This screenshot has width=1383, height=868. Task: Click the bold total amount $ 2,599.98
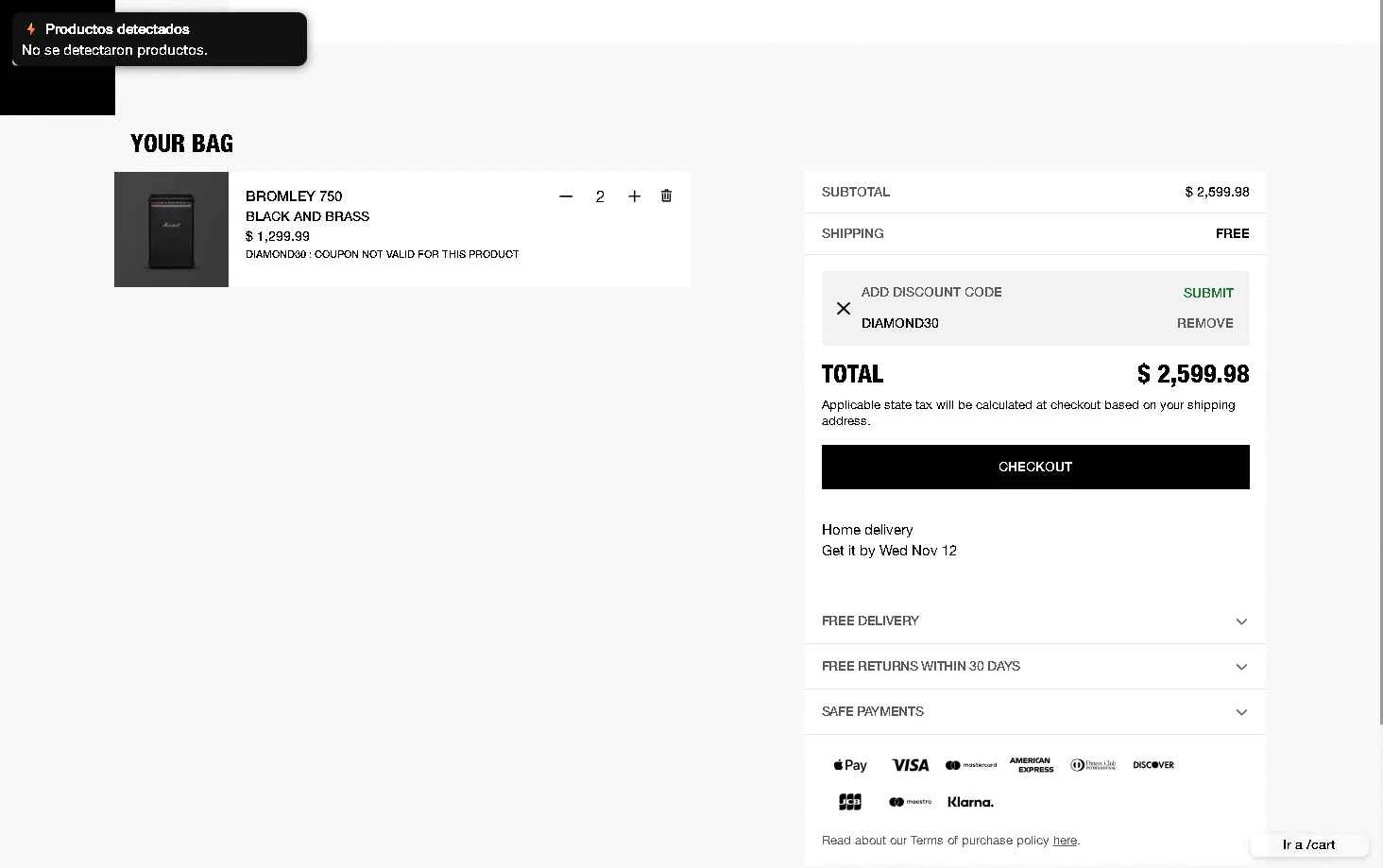point(1193,374)
